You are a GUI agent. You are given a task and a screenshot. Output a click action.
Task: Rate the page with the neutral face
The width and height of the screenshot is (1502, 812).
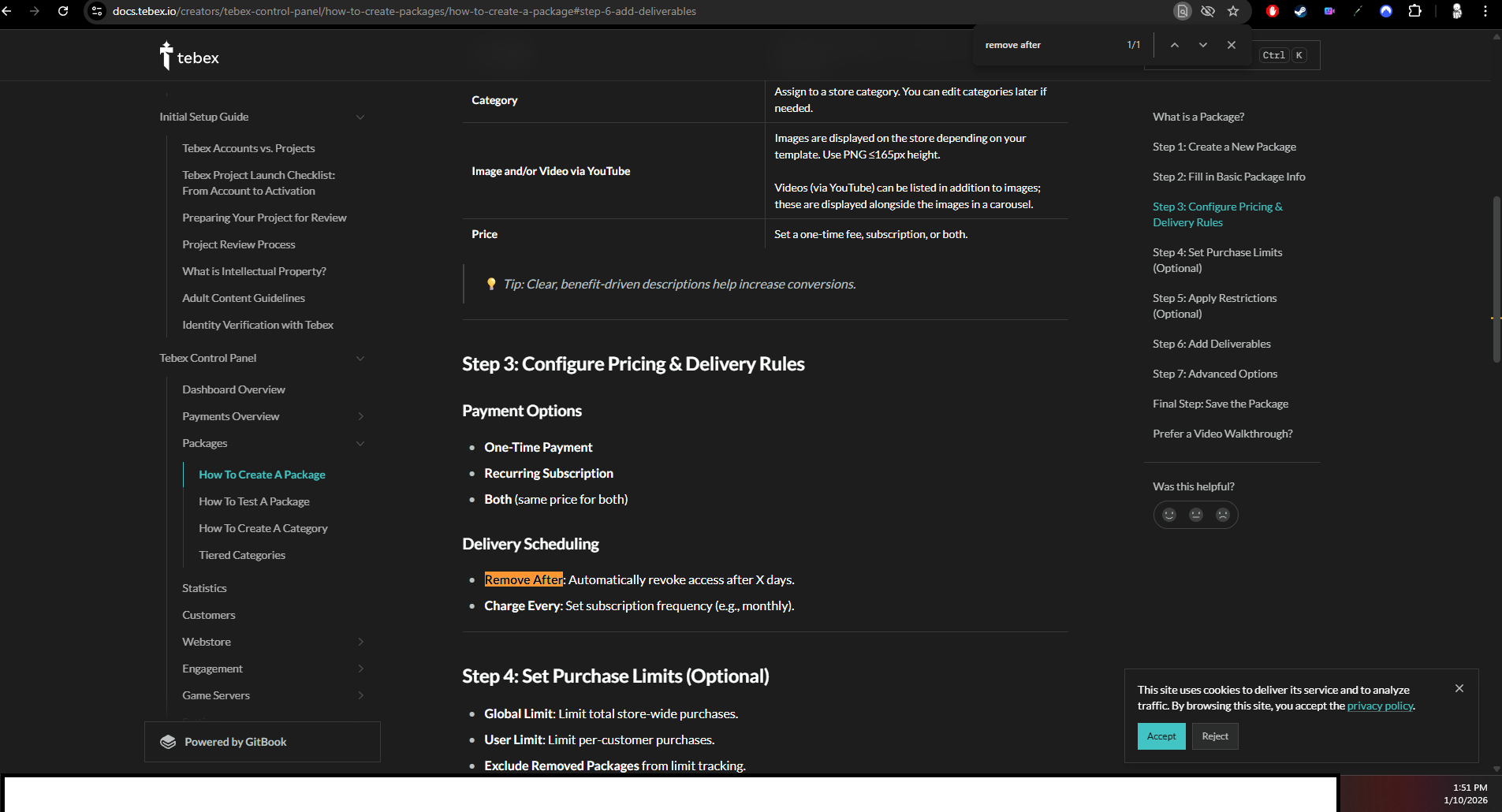click(1196, 515)
